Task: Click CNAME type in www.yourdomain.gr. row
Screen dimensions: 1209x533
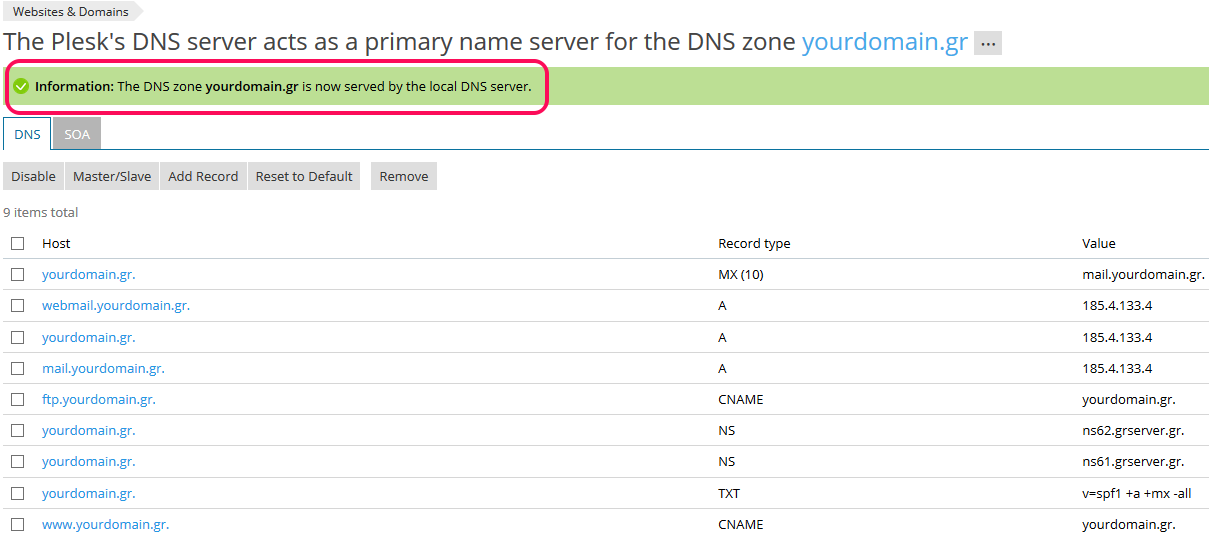Action: point(741,524)
